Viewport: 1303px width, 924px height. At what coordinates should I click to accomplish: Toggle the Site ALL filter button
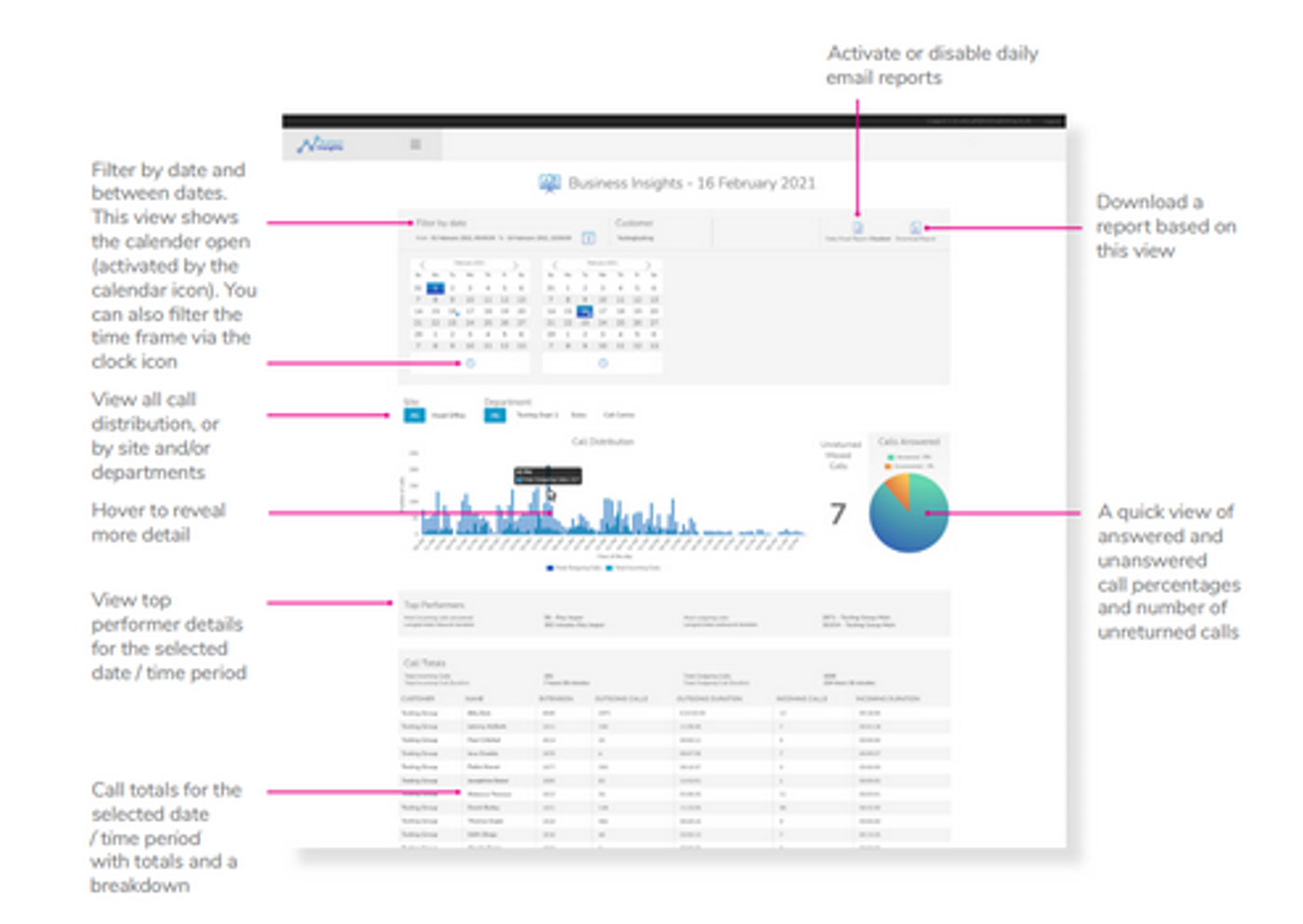point(414,415)
